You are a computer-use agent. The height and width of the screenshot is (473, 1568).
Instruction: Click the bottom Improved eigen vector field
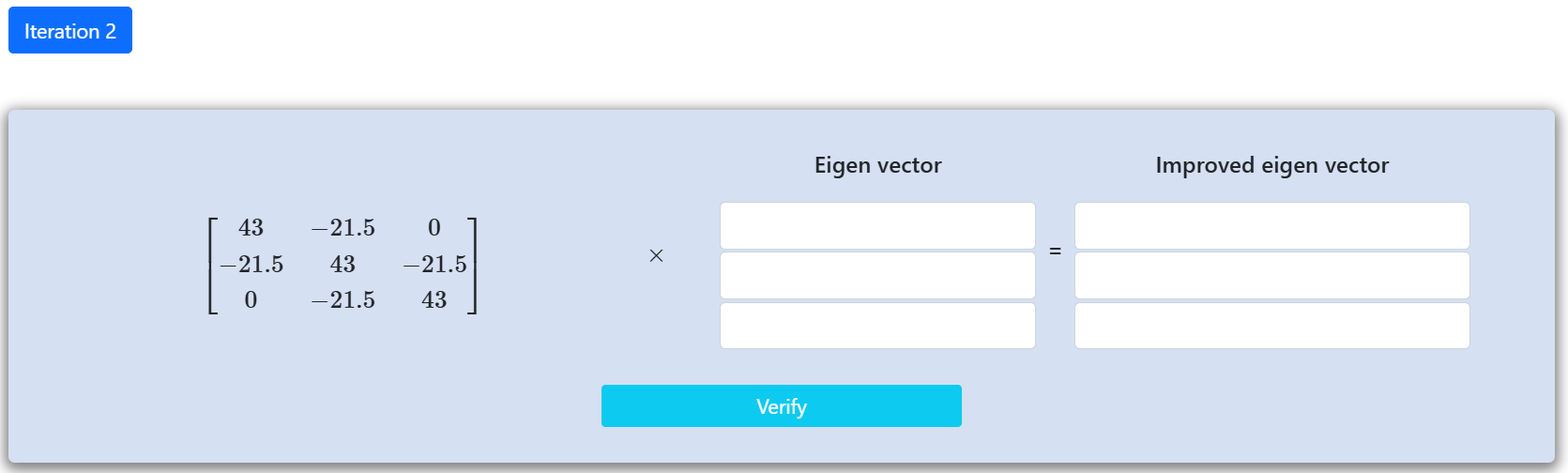(x=1271, y=326)
